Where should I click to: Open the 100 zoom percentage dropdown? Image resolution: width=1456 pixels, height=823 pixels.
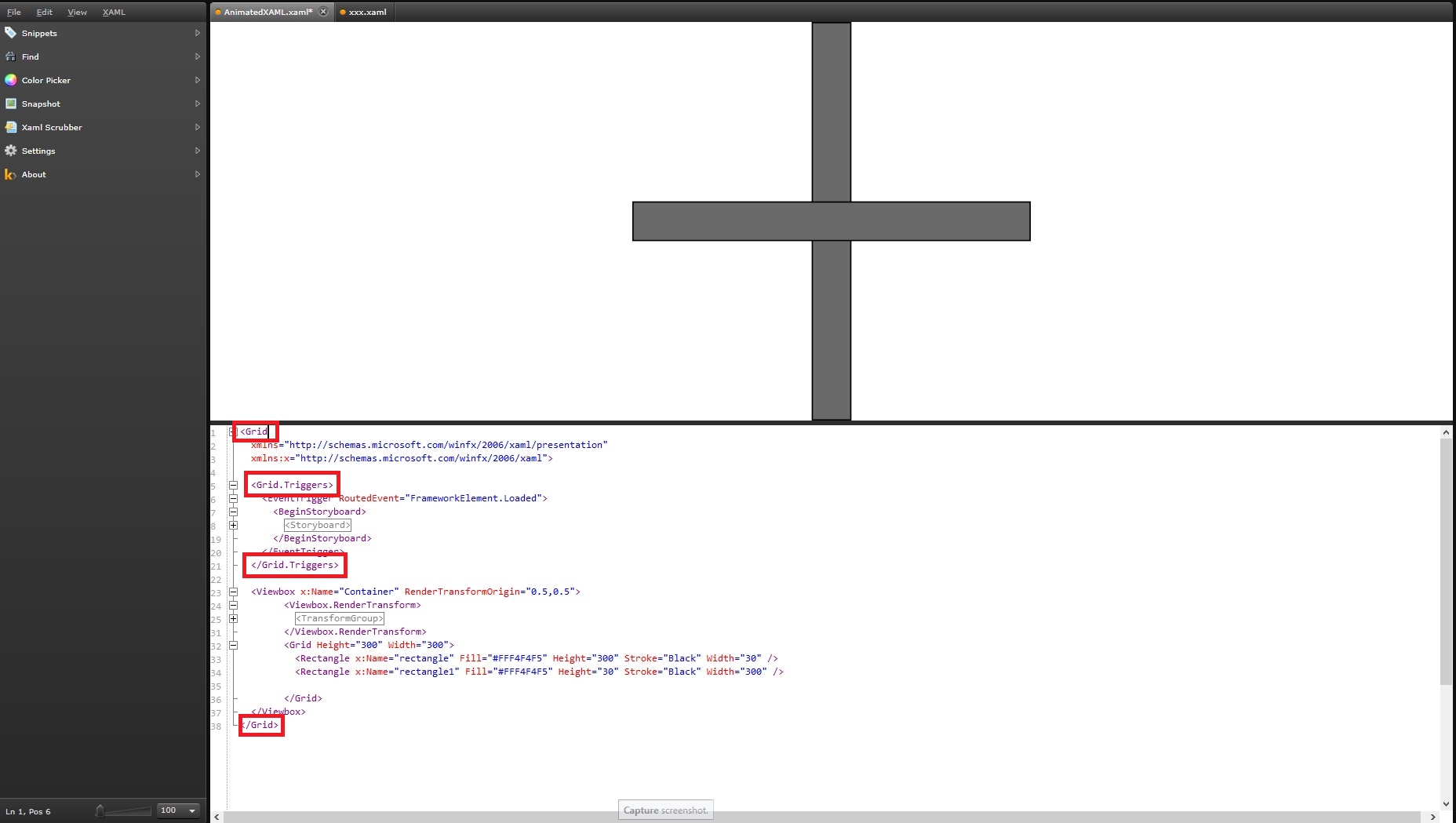pos(191,810)
